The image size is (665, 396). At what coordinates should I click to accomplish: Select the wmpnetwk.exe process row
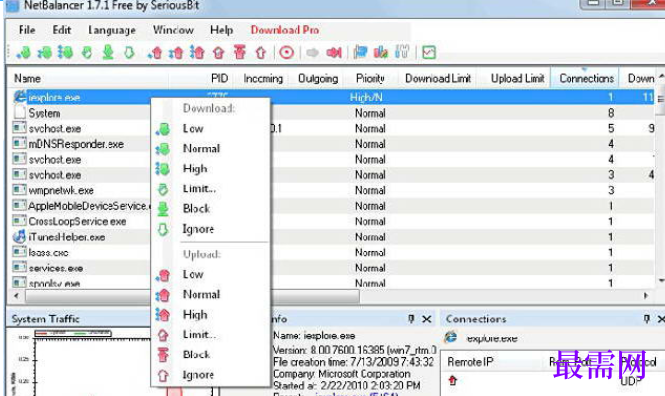[331, 190]
